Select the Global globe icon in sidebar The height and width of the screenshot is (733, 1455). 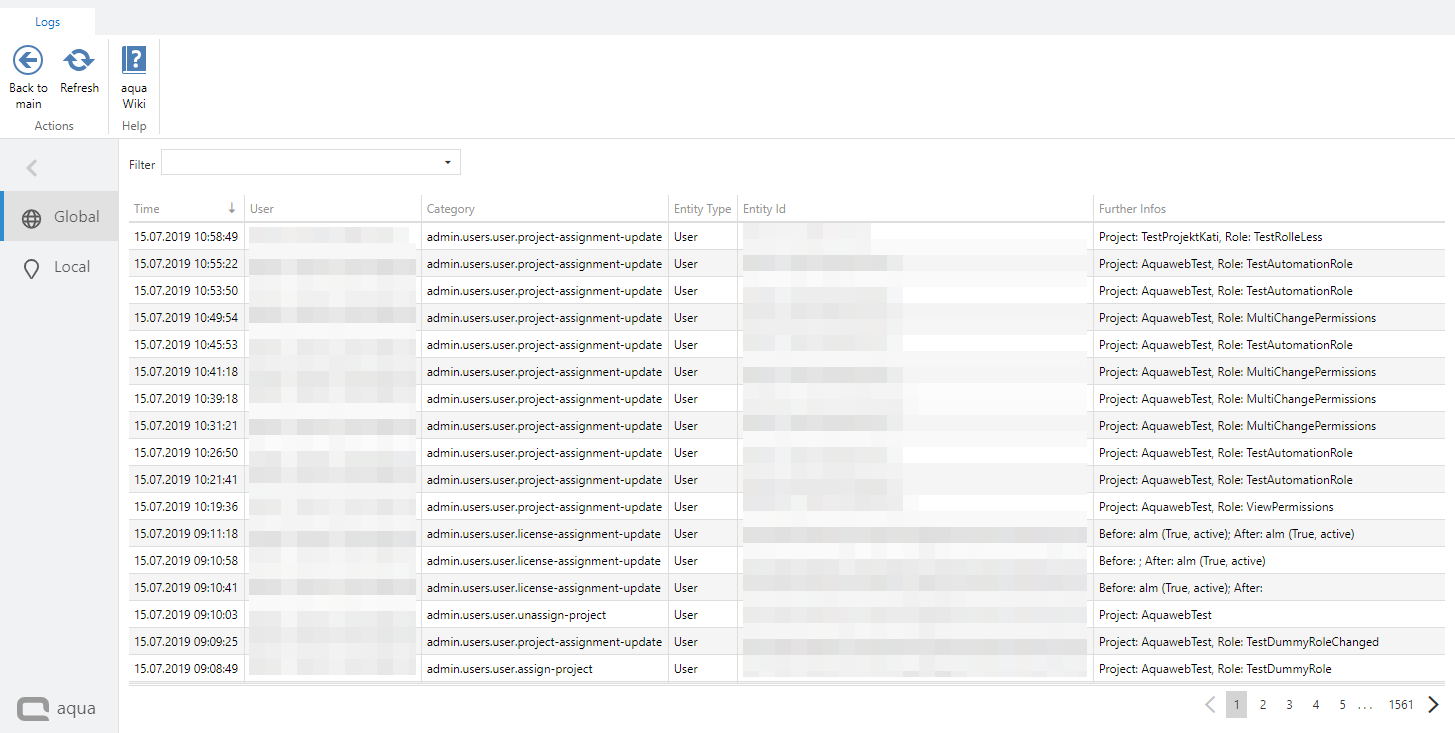pos(32,218)
